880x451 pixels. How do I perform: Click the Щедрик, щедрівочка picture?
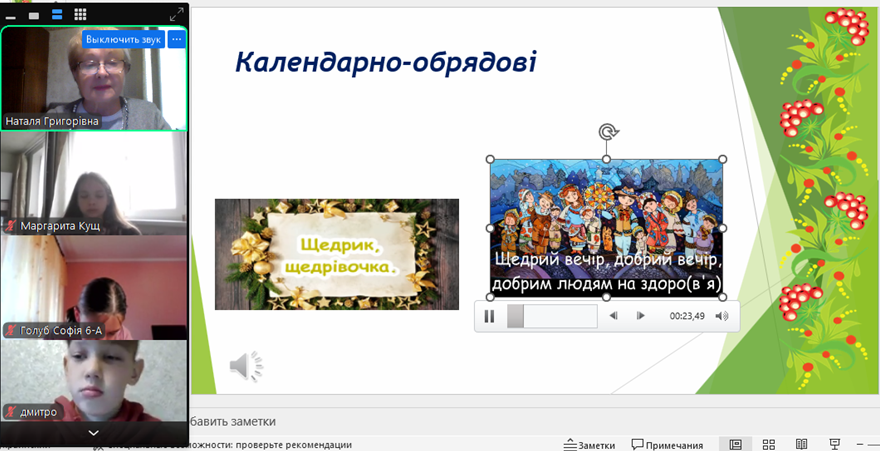[336, 254]
